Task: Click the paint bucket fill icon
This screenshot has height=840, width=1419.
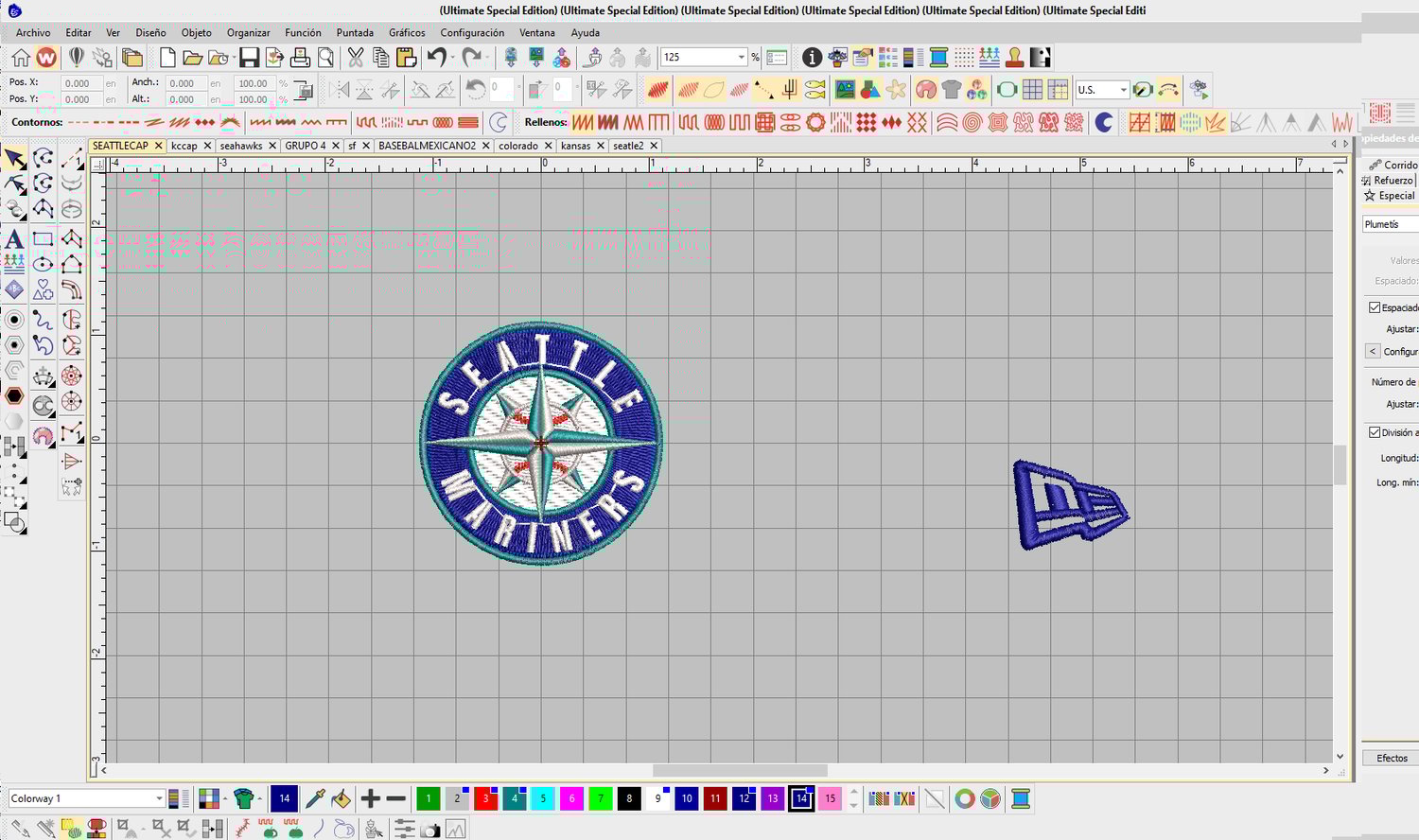Action: point(341,798)
